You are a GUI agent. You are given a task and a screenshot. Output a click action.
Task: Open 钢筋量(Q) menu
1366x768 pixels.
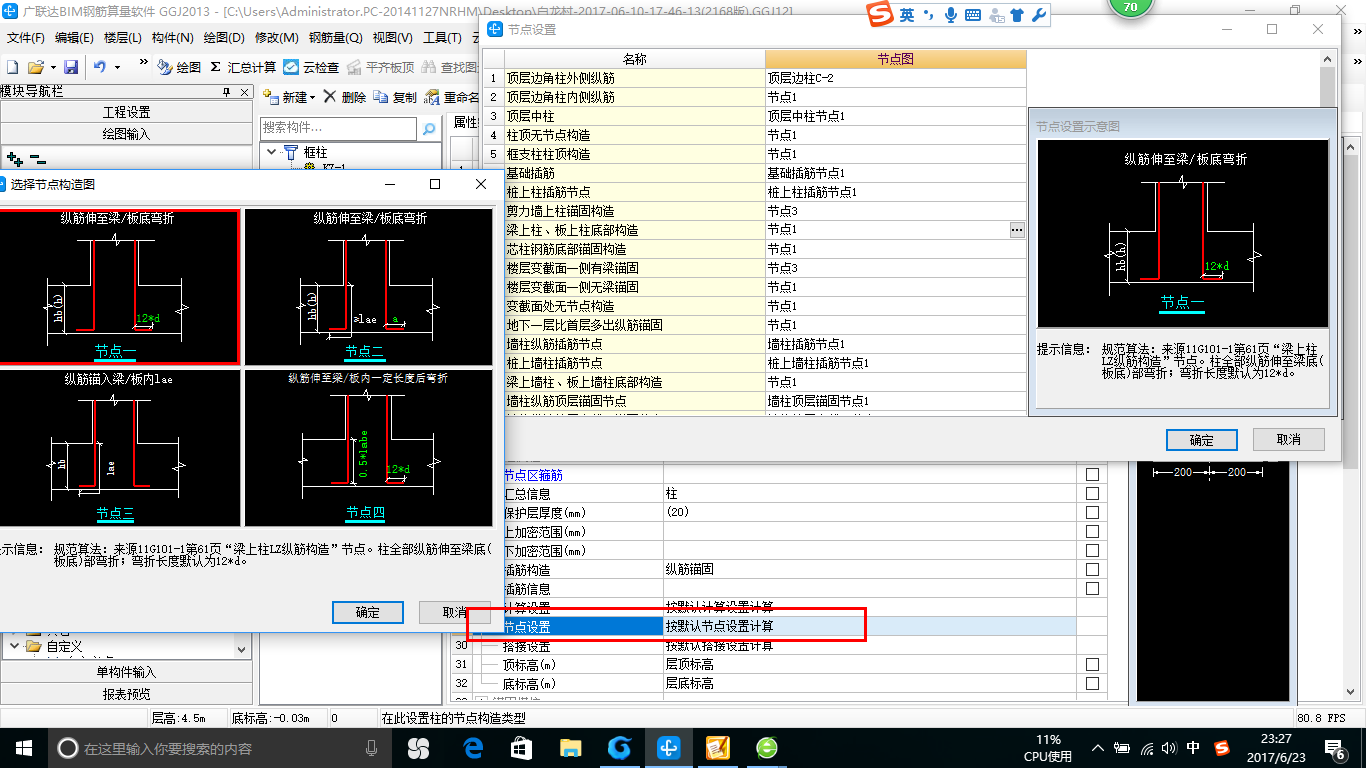click(335, 37)
